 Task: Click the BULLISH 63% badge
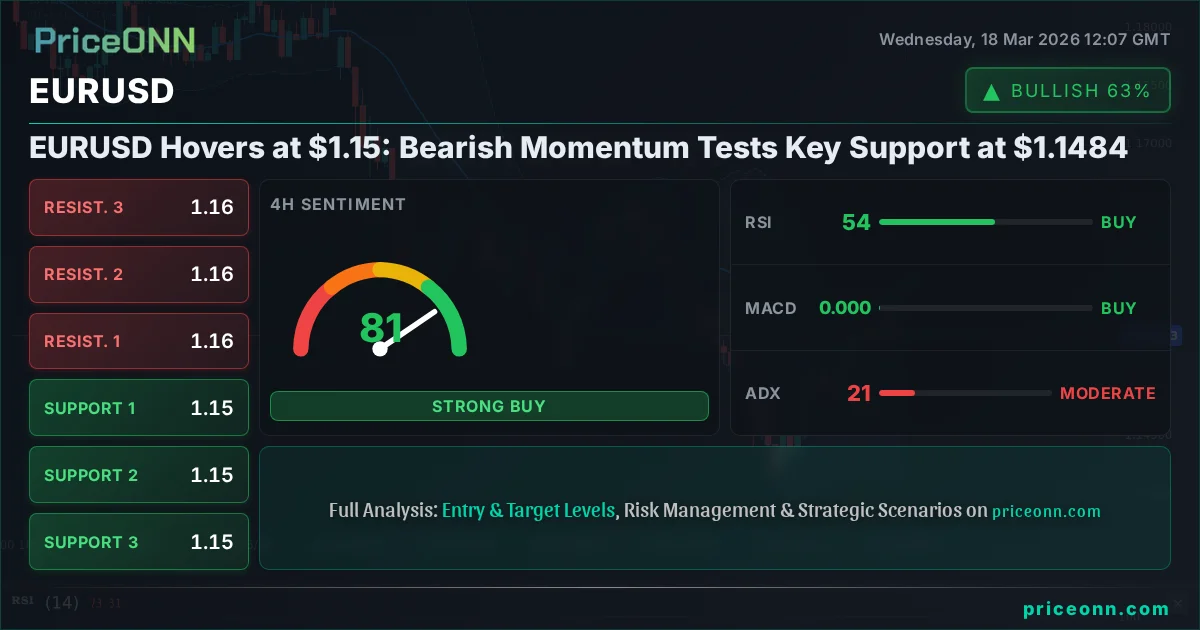click(x=1067, y=91)
